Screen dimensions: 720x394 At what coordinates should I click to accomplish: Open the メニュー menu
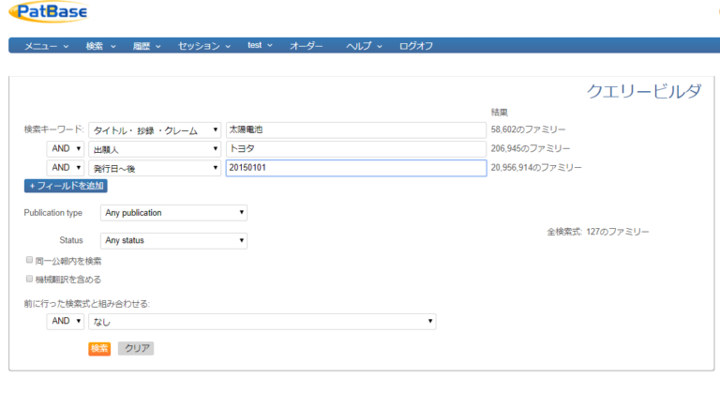46,46
